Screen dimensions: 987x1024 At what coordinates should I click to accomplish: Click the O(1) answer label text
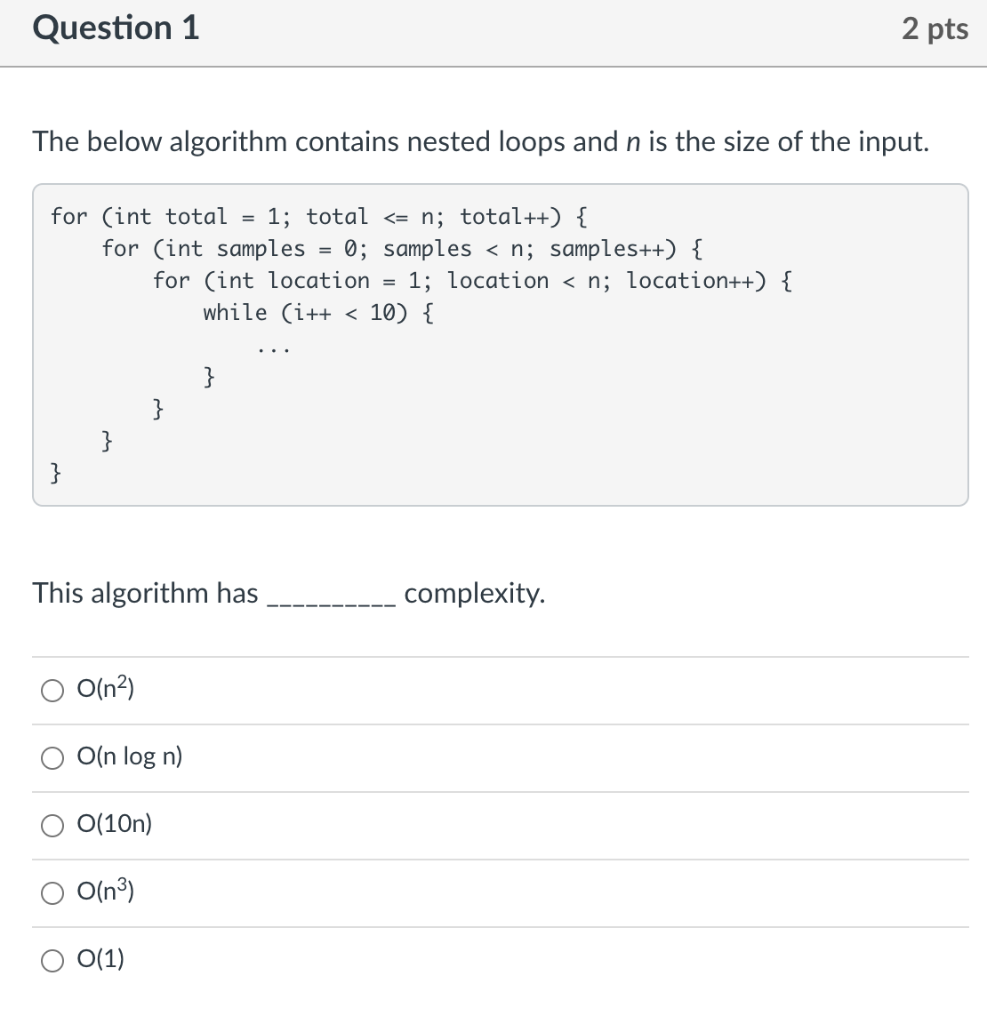[101, 959]
